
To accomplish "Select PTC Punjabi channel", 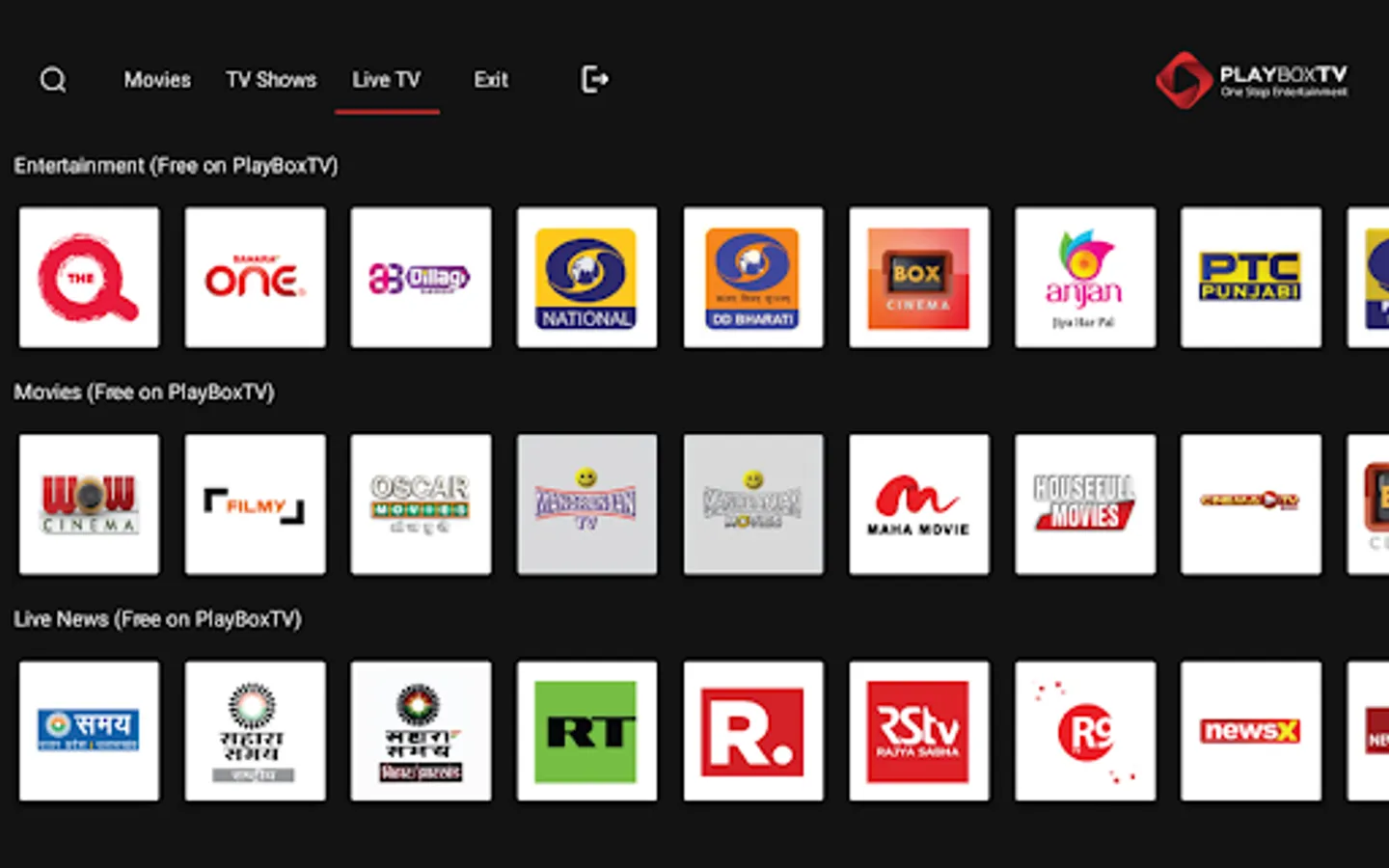I will point(1251,278).
